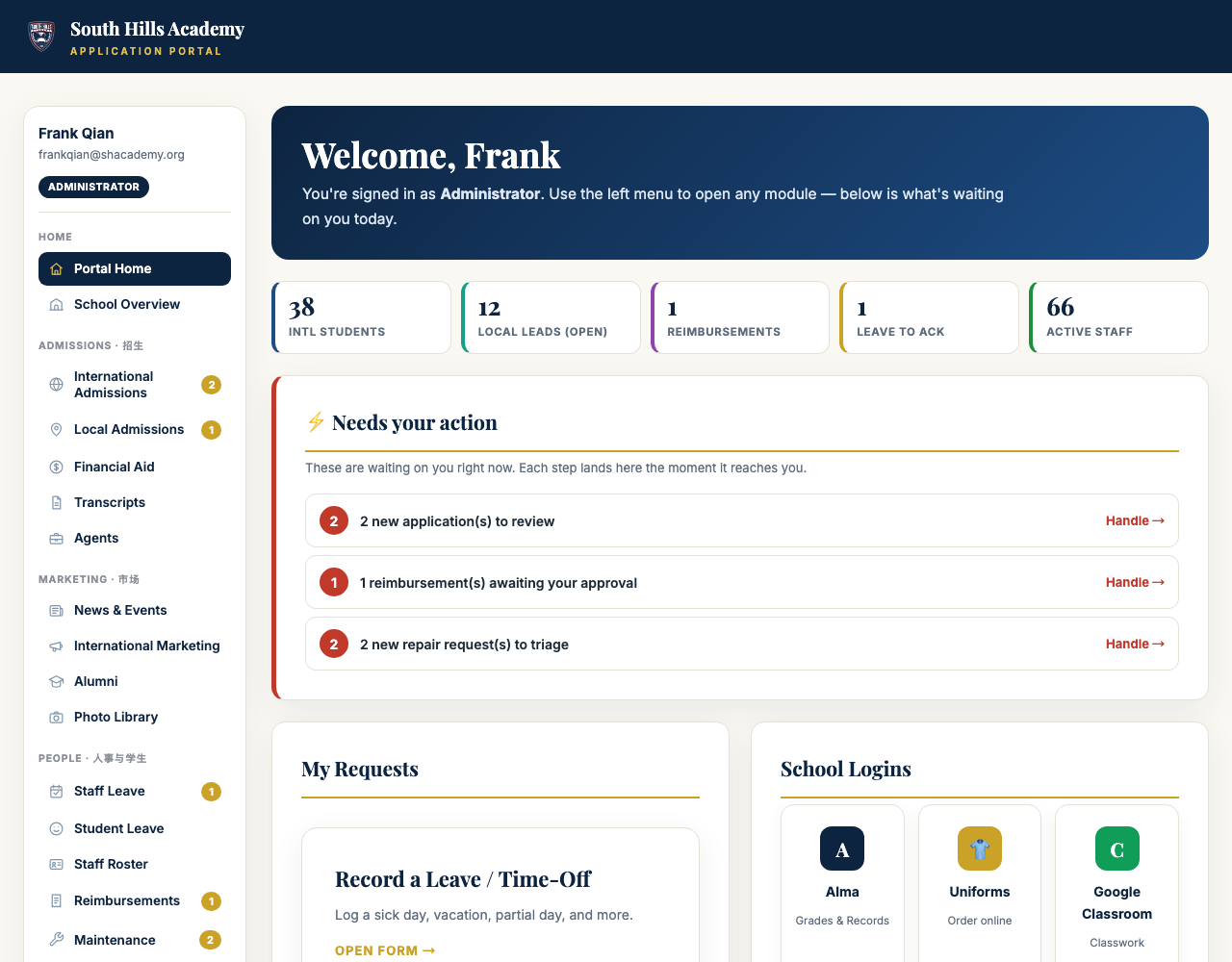Click the Grades & Records caption under Alma
1232x962 pixels.
pyautogui.click(x=842, y=922)
